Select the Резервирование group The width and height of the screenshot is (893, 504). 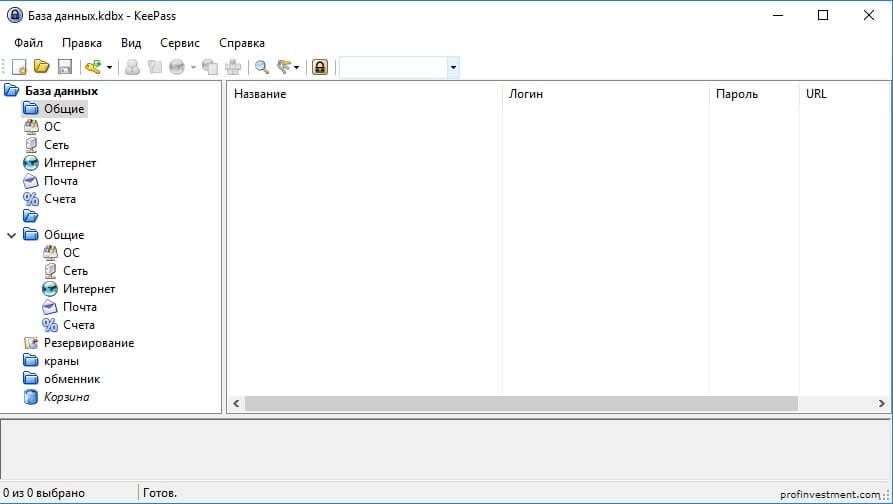point(89,343)
